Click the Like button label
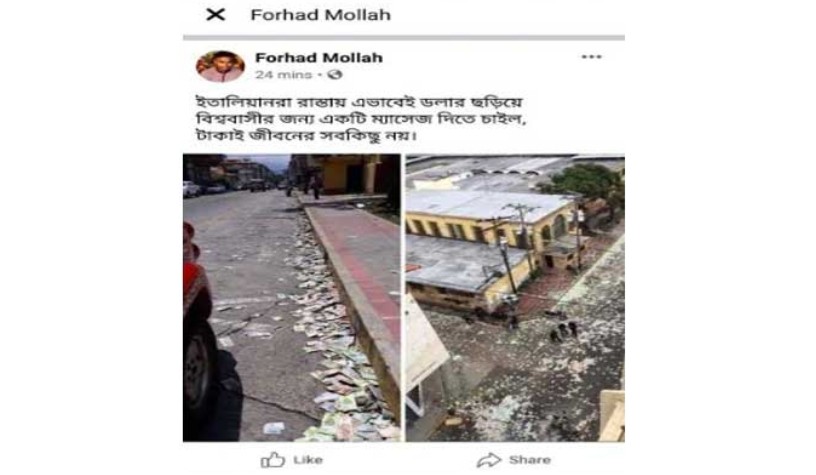816x475 pixels. click(308, 460)
